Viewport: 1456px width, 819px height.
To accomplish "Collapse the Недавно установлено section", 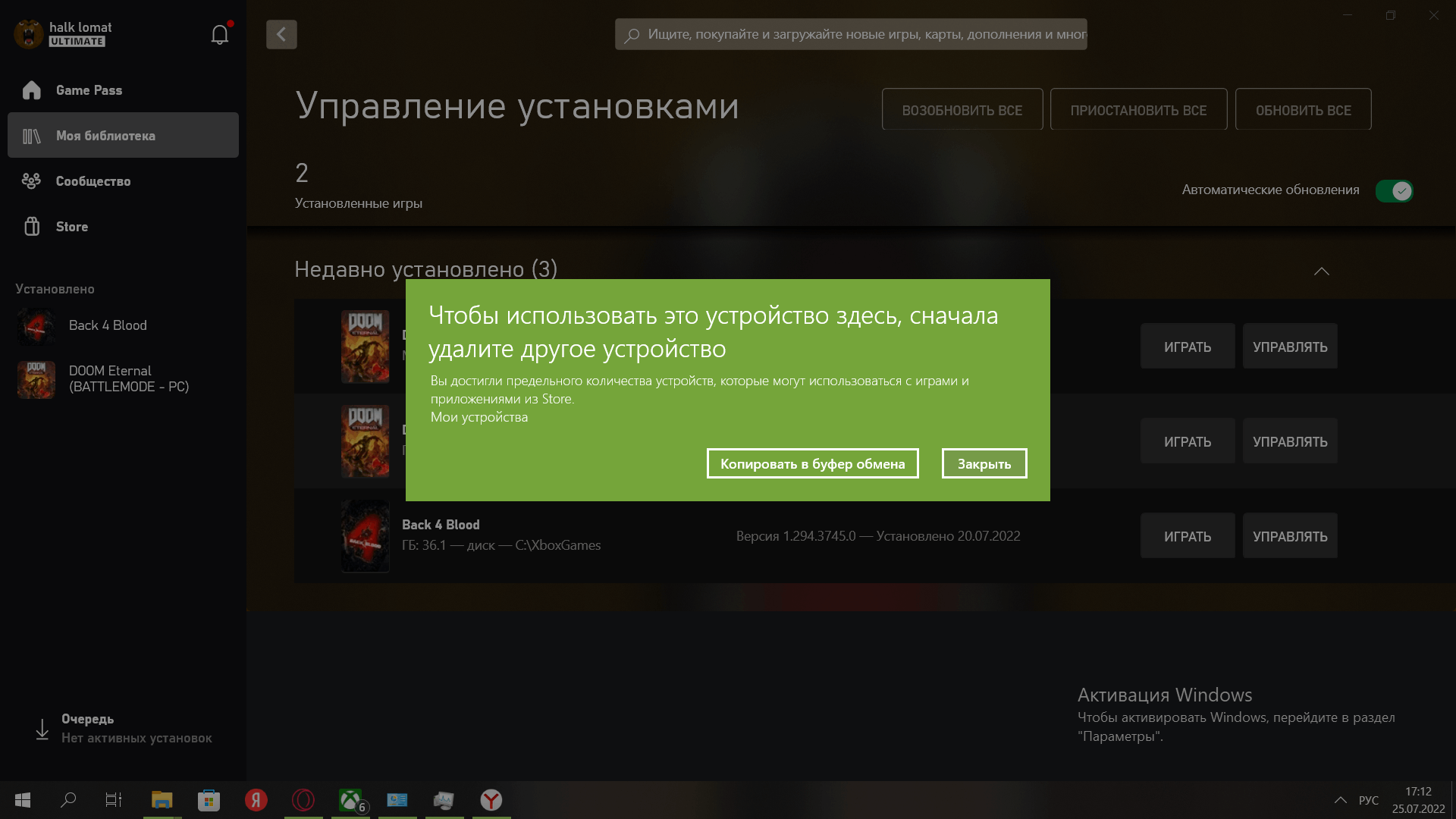I will point(1321,271).
